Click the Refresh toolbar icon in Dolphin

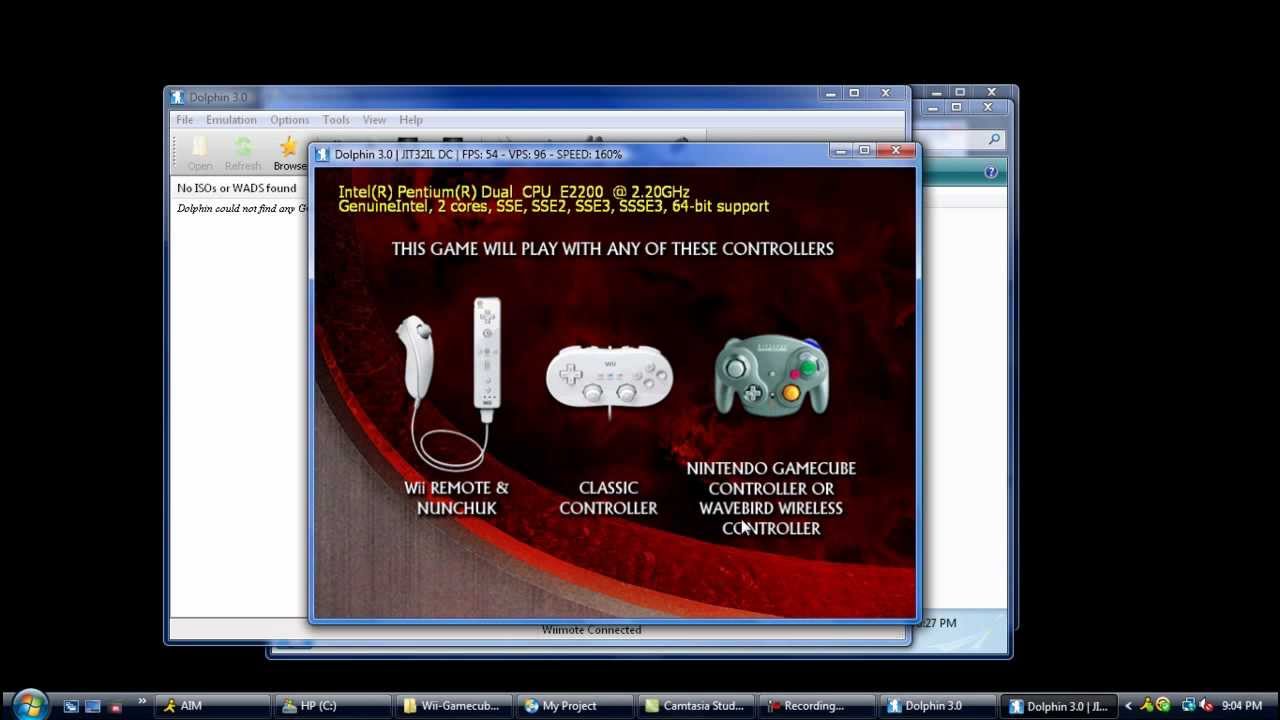click(242, 154)
